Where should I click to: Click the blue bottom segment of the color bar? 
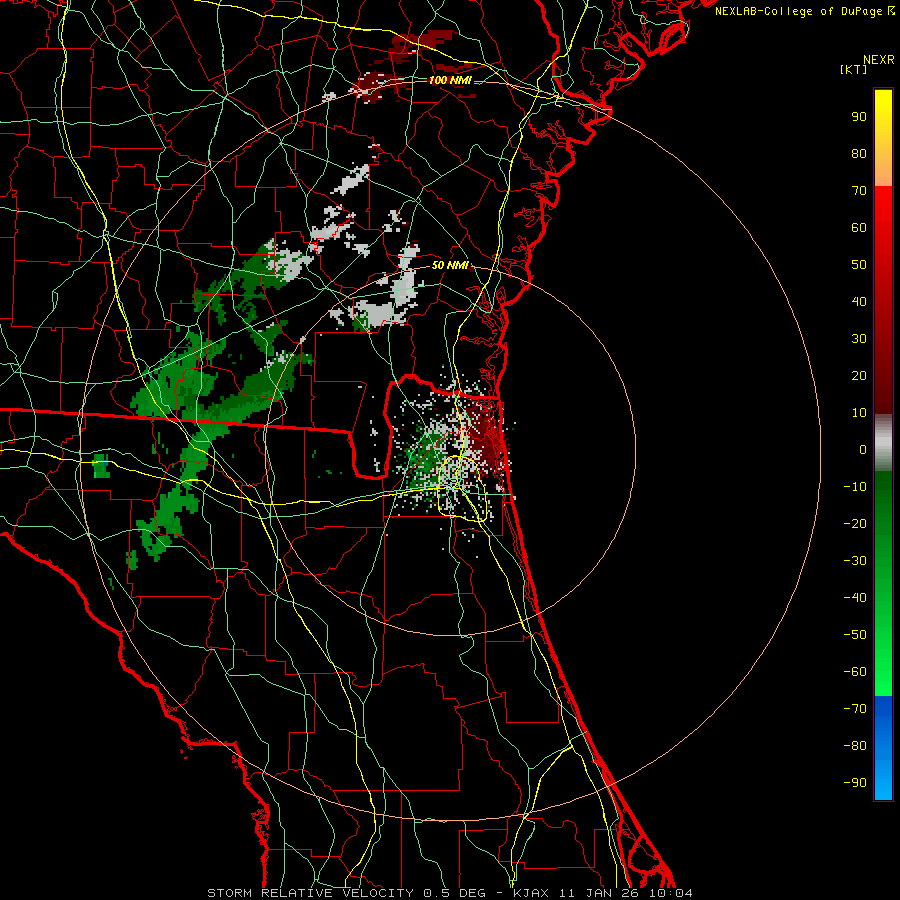click(883, 747)
